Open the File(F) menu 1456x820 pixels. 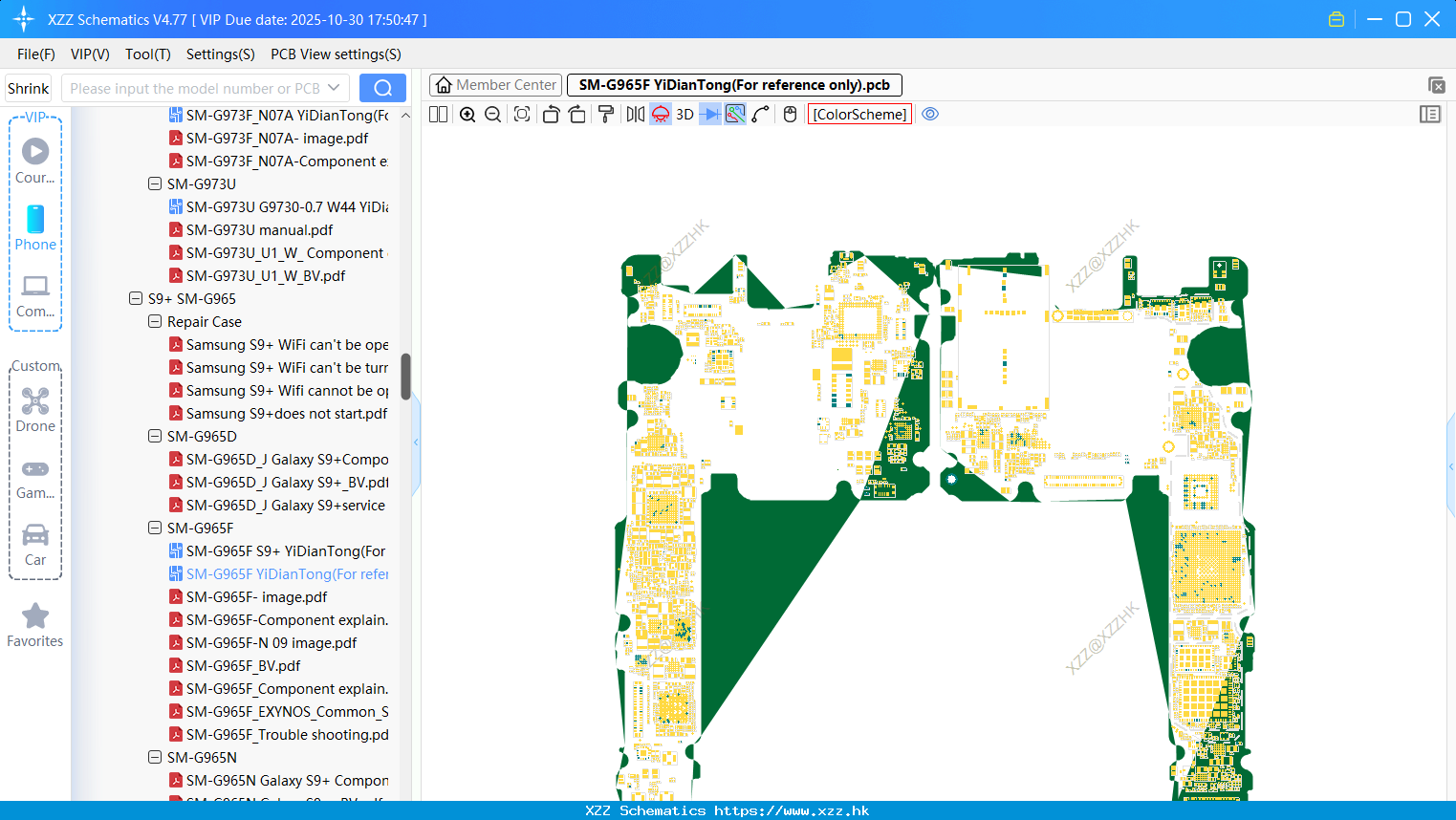[36, 54]
